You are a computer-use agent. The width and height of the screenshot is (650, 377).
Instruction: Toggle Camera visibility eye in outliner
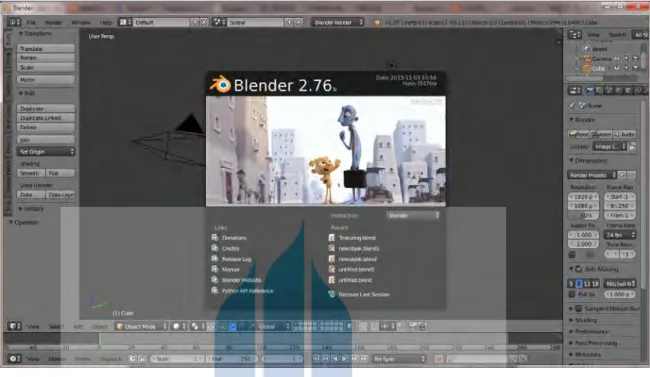coord(617,58)
